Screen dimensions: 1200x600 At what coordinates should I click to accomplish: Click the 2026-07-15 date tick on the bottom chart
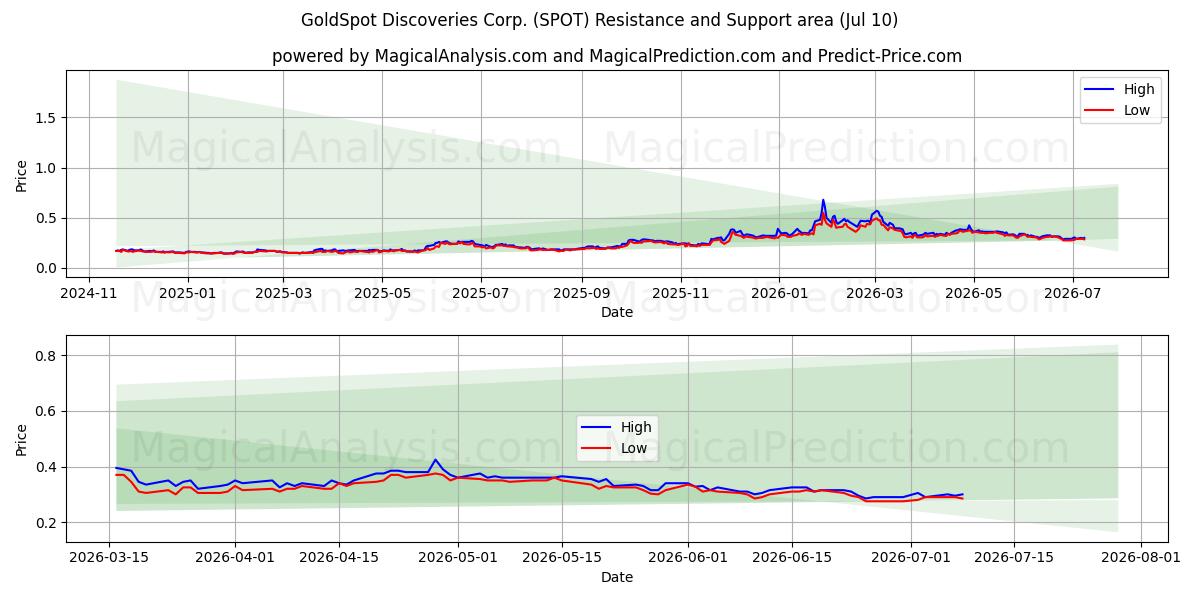pos(1015,558)
